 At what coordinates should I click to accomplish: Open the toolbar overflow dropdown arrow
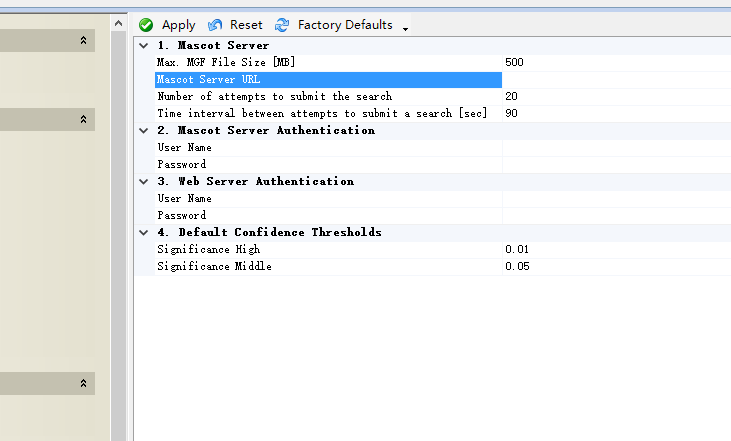tap(406, 29)
